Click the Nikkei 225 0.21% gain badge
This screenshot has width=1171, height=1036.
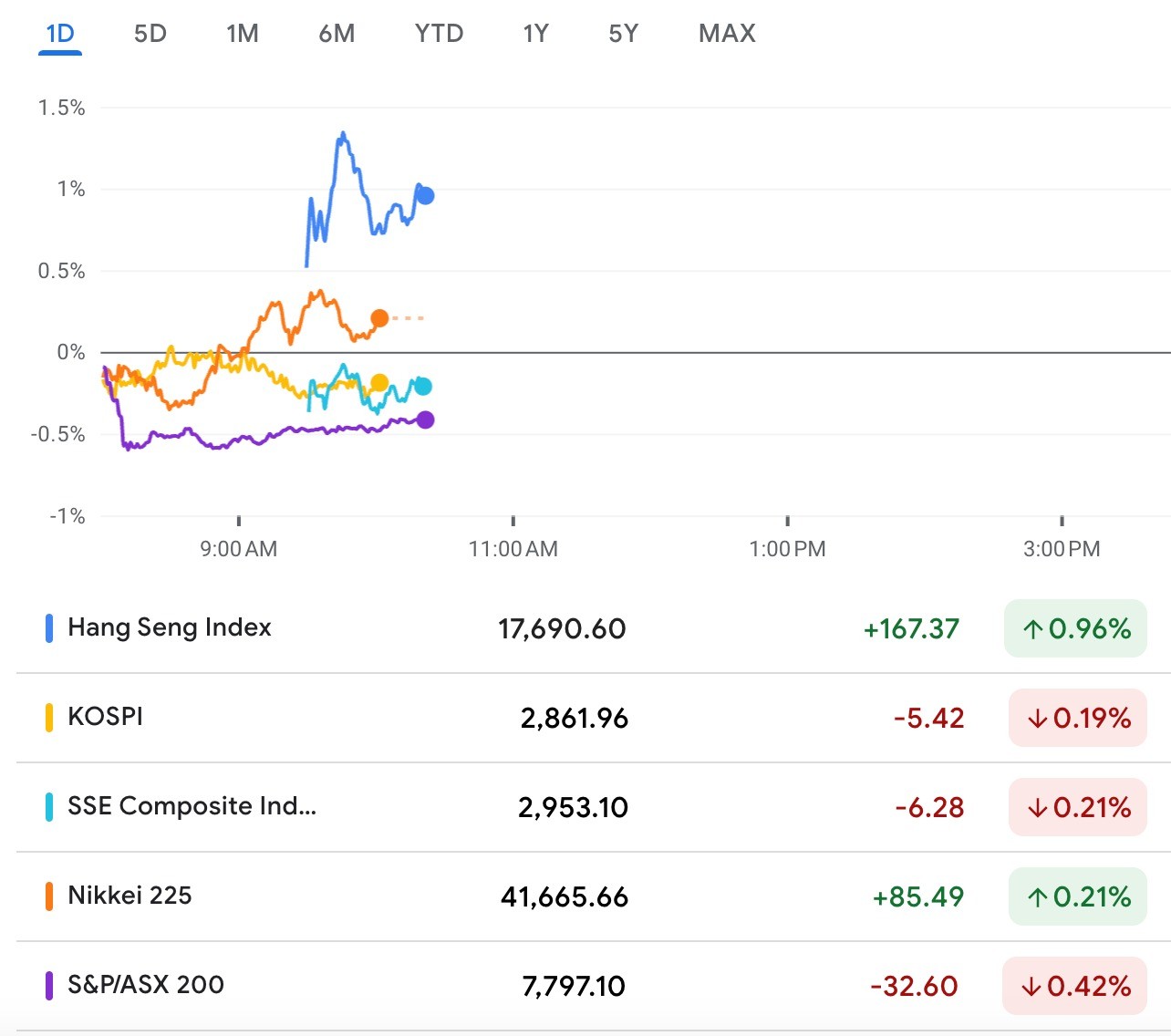pyautogui.click(x=1078, y=896)
